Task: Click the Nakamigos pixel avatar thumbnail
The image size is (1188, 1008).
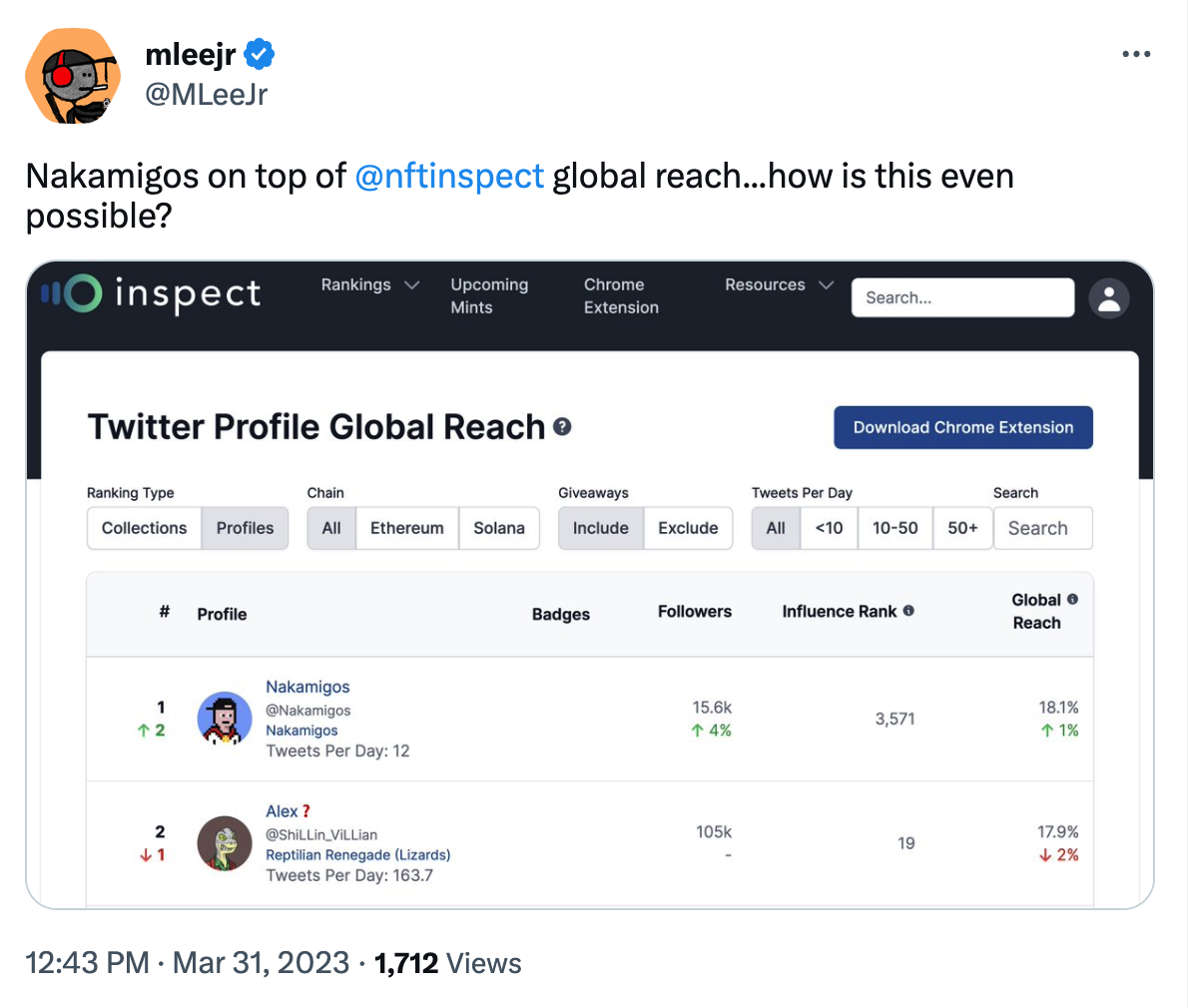Action: (225, 719)
